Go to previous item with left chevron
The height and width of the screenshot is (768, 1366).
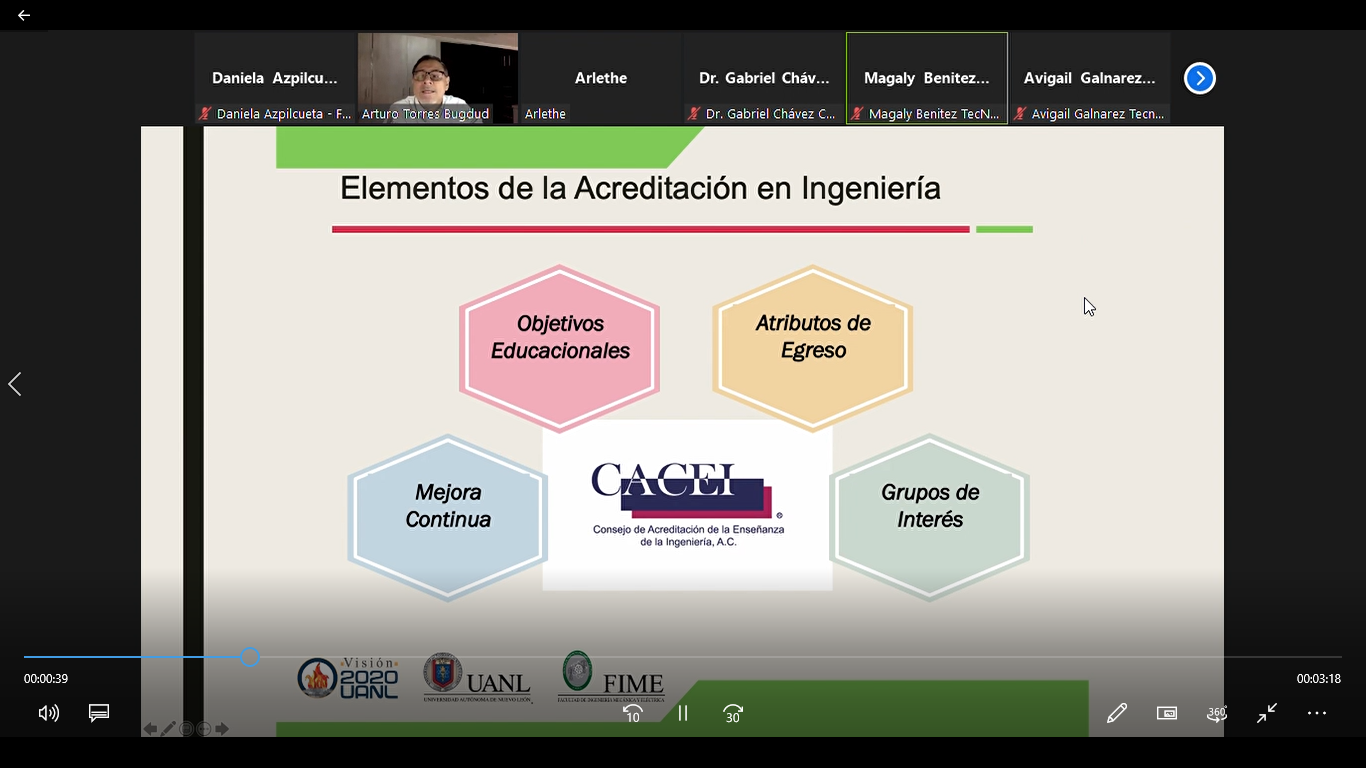click(x=15, y=384)
